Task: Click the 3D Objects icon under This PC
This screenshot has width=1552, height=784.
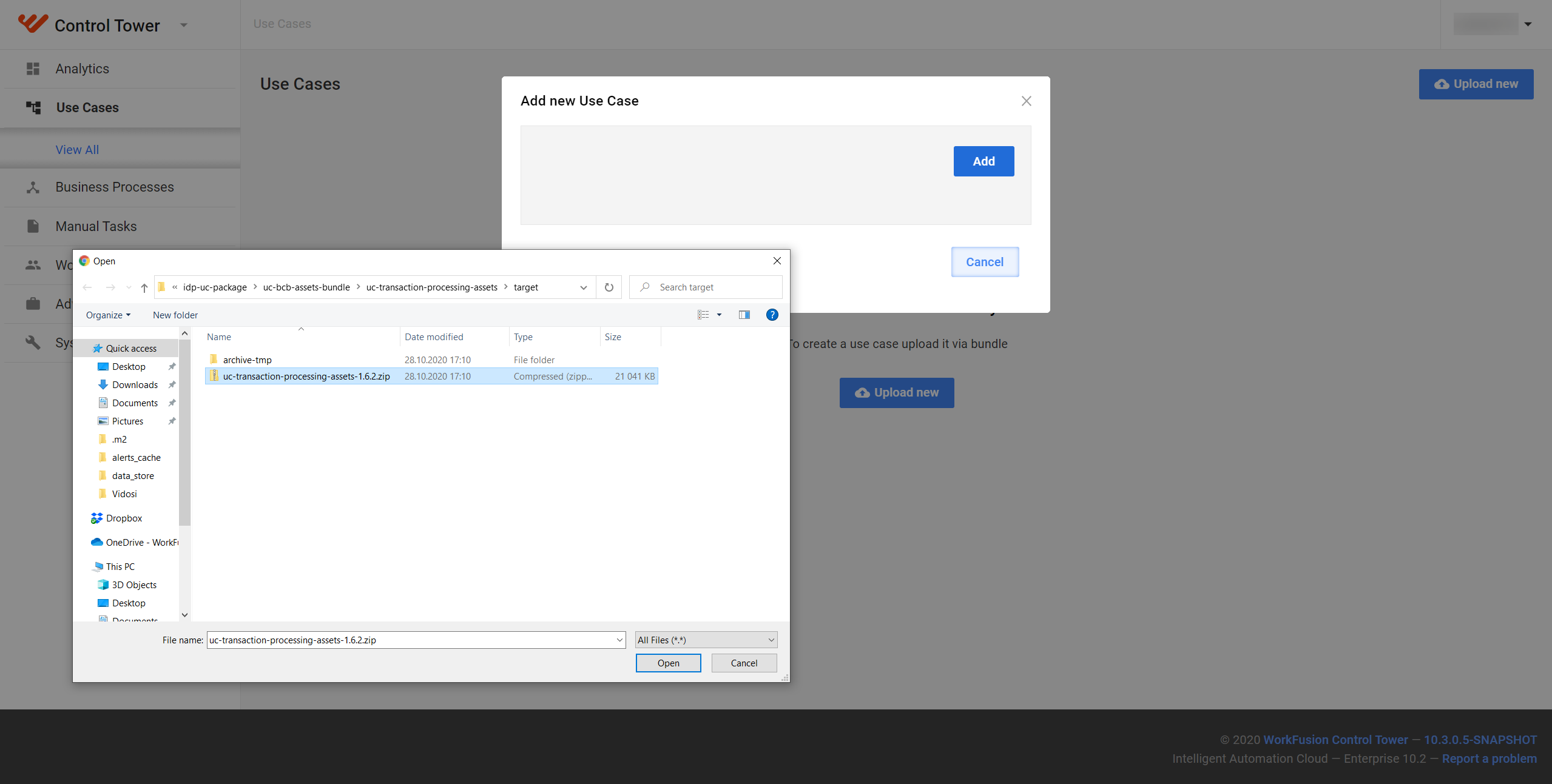Action: point(103,585)
